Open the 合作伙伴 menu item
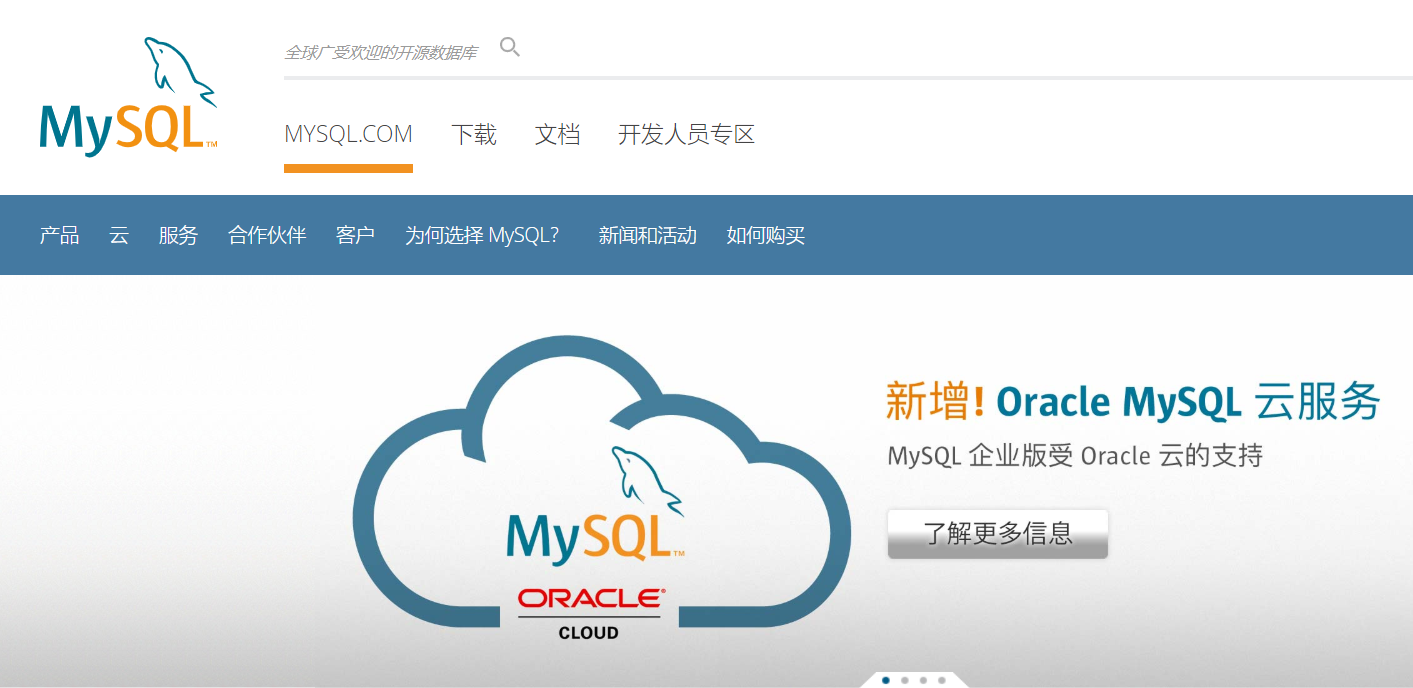1413x688 pixels. coord(267,235)
